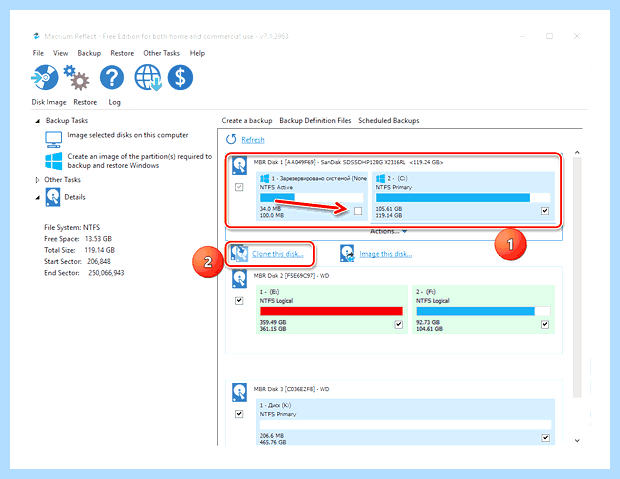Click the Macrium Reflect title bar logo

tap(36, 36)
